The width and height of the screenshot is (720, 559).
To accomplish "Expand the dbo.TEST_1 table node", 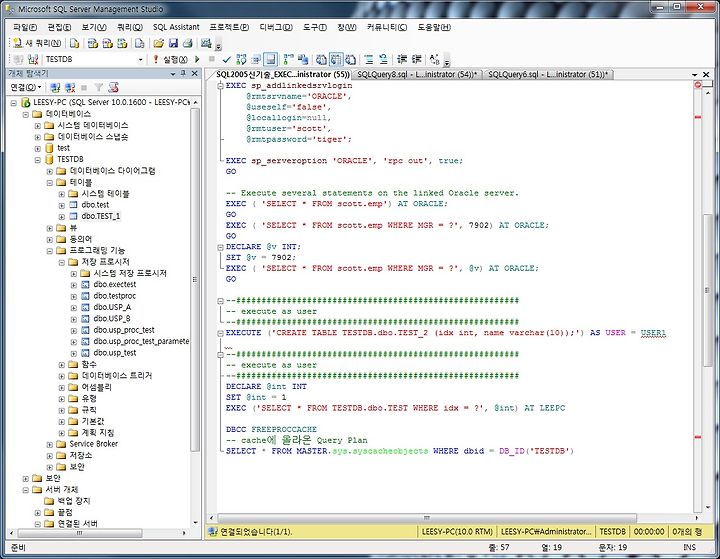I will tap(62, 217).
